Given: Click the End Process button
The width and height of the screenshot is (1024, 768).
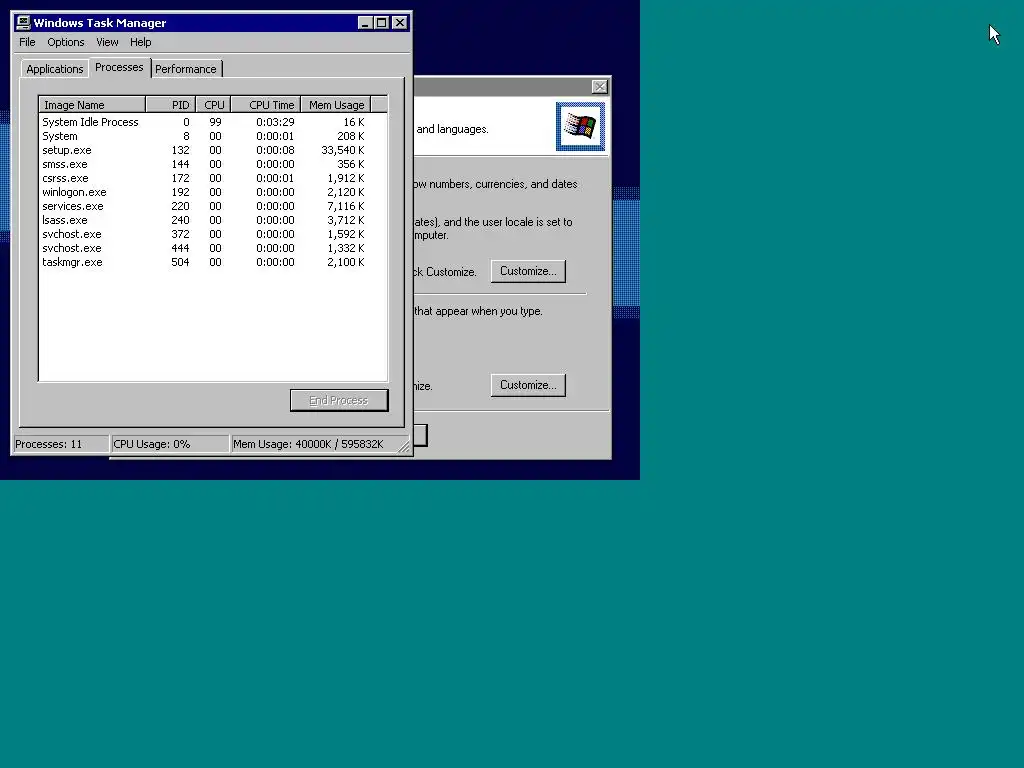Looking at the screenshot, I should (x=339, y=400).
